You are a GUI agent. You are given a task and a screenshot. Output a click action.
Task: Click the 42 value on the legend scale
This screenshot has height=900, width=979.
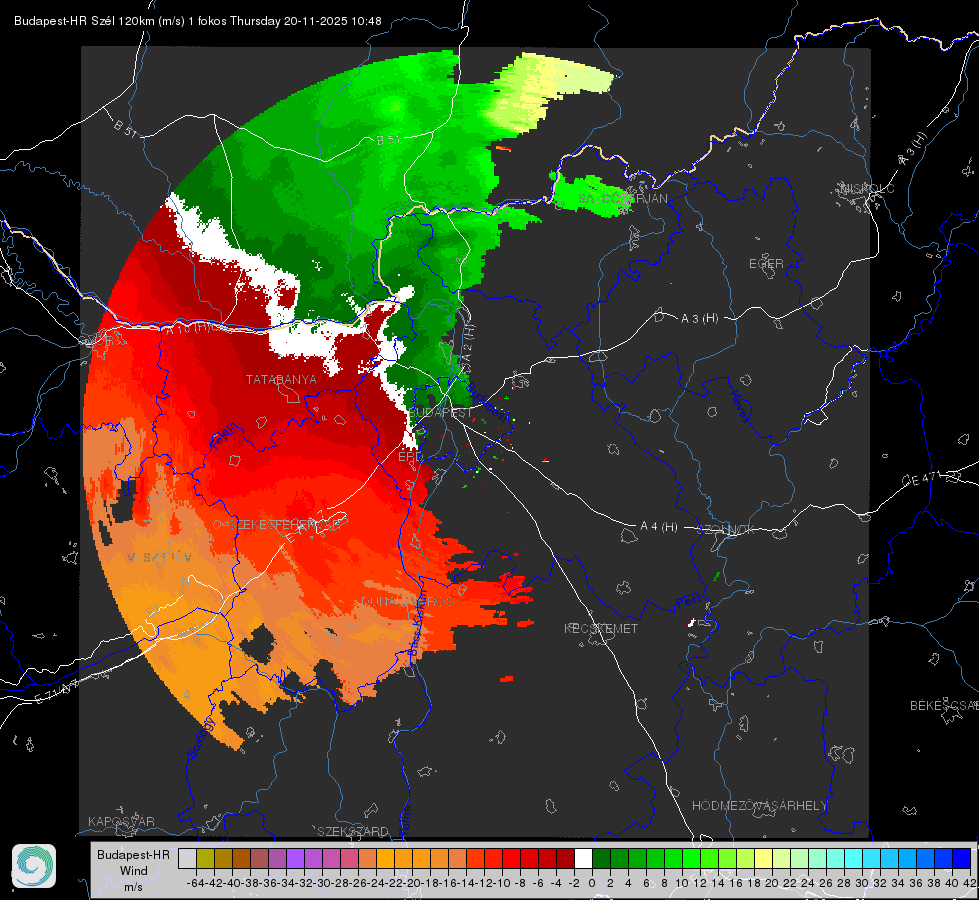[969, 883]
